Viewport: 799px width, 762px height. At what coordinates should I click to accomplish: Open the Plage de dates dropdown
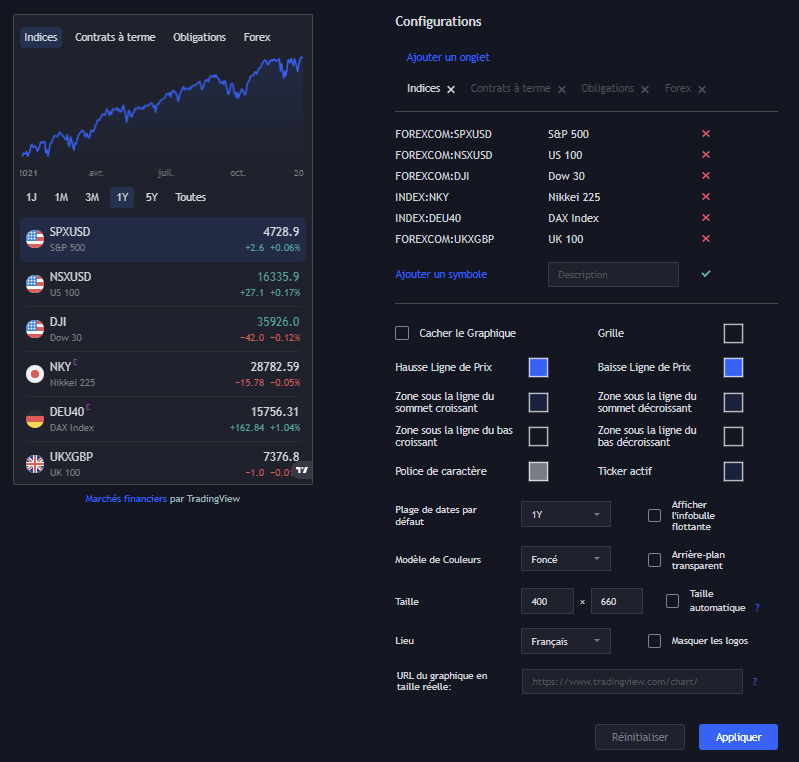click(565, 514)
